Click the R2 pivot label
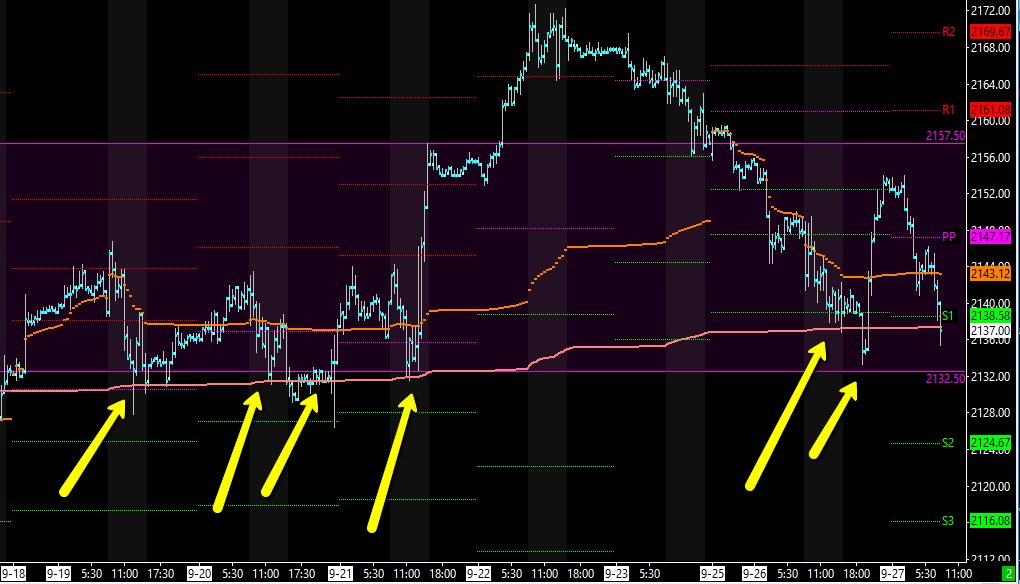This screenshot has height=584, width=1020. (948, 32)
